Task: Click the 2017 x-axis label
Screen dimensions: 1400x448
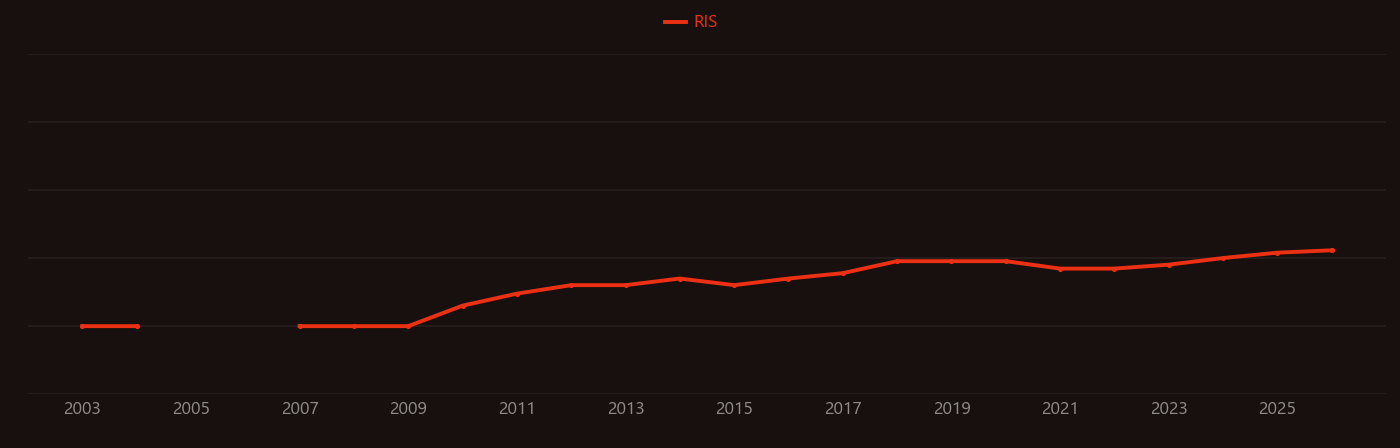Action: click(x=843, y=409)
